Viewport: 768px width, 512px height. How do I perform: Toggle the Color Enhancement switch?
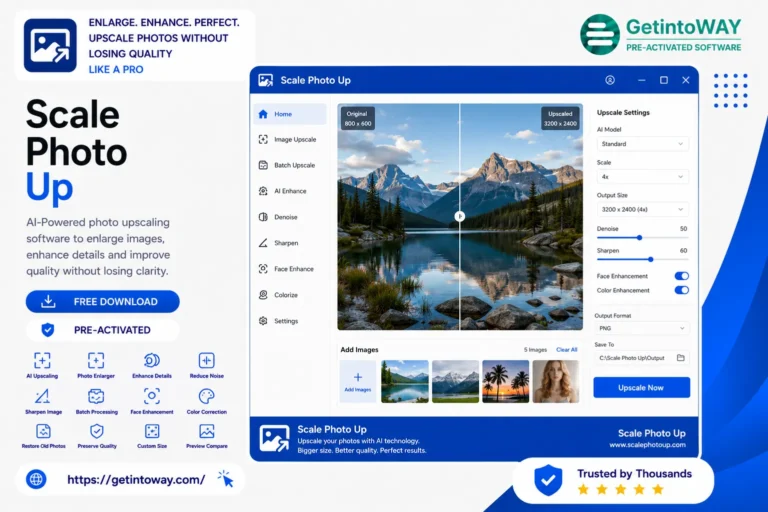point(681,290)
